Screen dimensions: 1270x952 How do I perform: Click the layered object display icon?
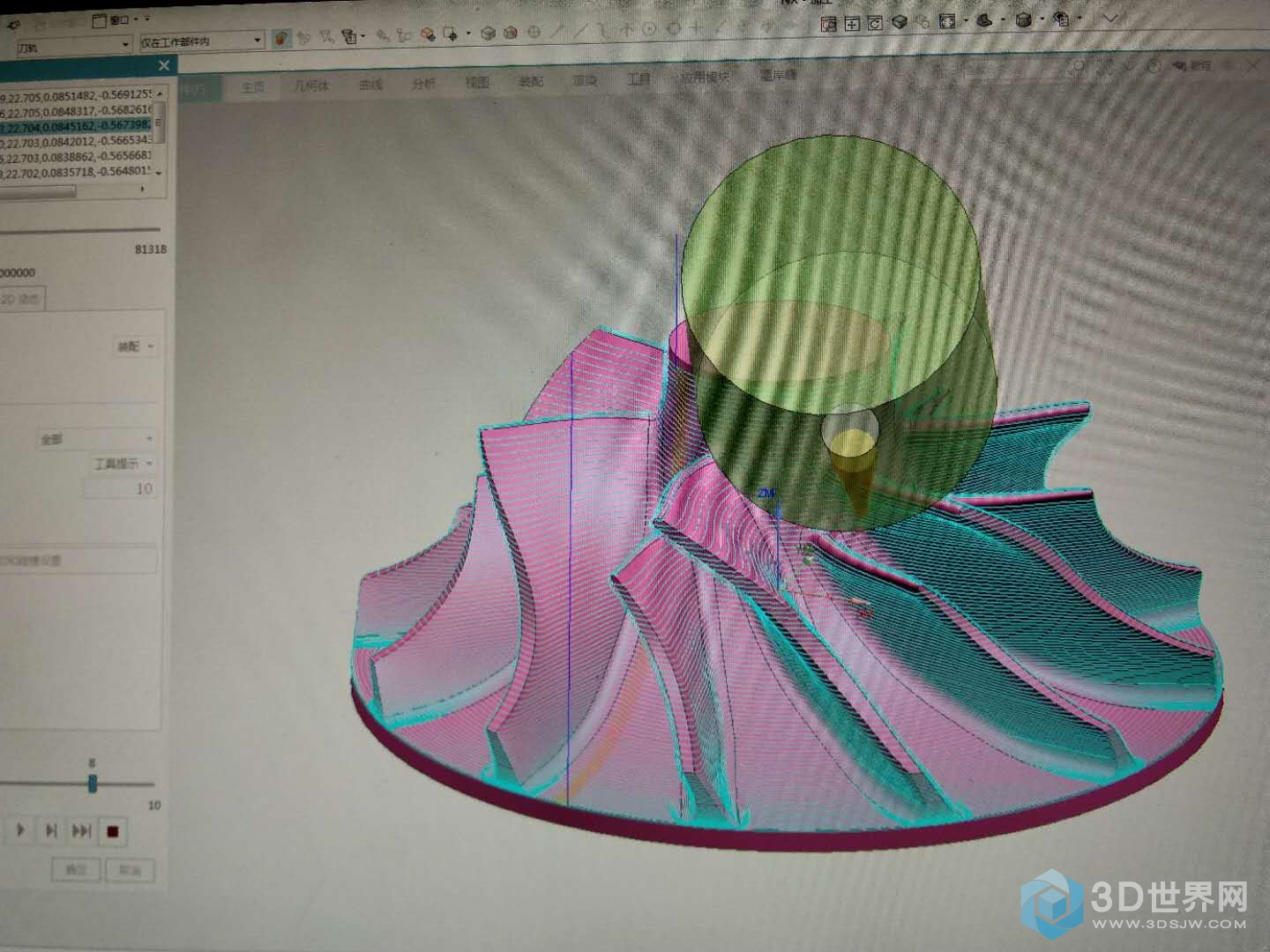(1062, 19)
